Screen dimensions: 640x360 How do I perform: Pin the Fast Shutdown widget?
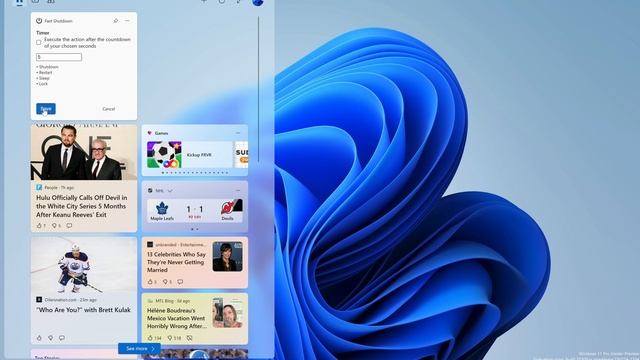point(116,20)
